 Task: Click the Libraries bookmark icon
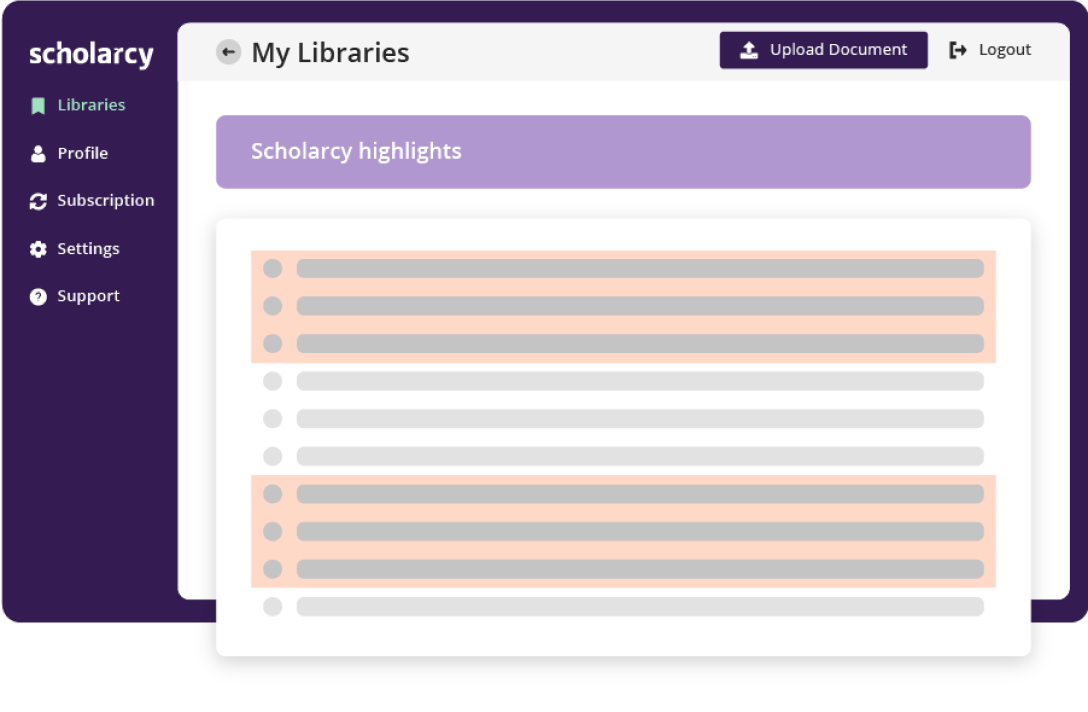click(x=38, y=105)
